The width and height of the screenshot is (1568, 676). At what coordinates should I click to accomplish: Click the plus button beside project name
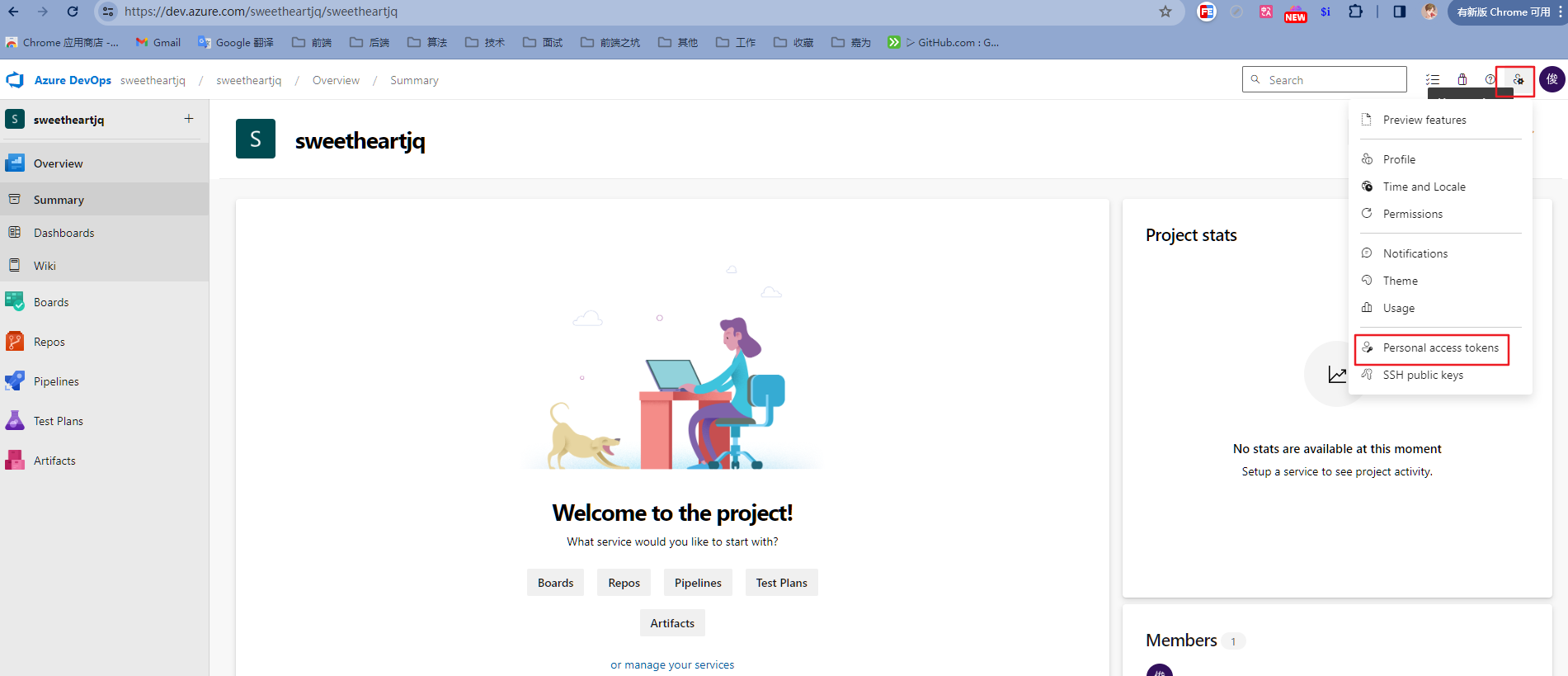(189, 119)
